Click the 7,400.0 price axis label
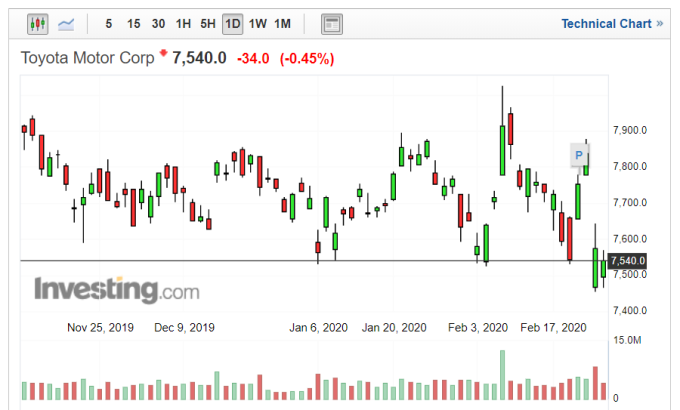The image size is (680, 410). click(630, 311)
